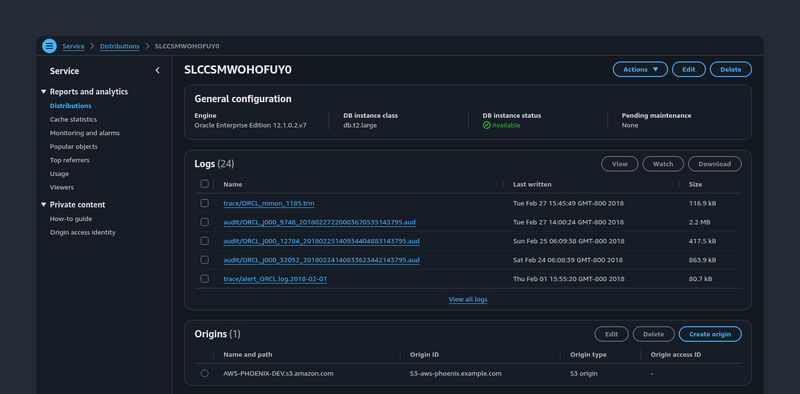This screenshot has height=394, width=800.
Task: Click the green Available status icon
Action: pyautogui.click(x=486, y=125)
